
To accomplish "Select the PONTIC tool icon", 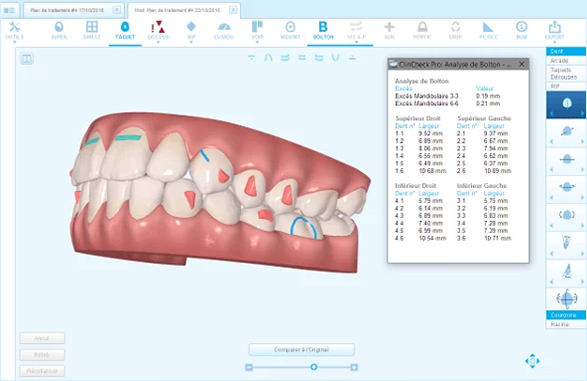I will click(x=422, y=27).
